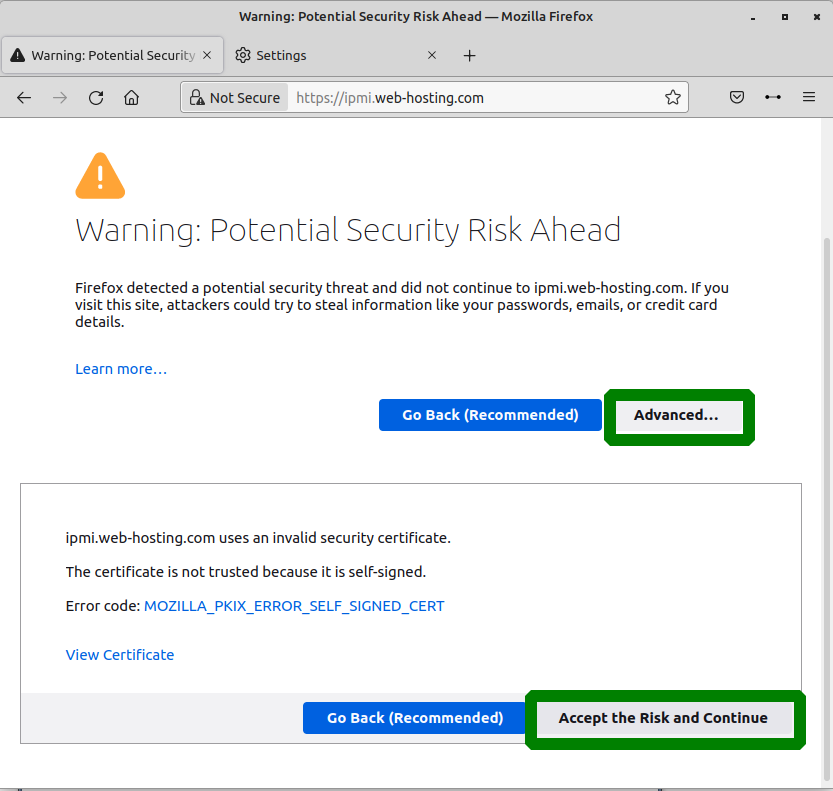Open the Save to Pocket icon

[x=736, y=98]
